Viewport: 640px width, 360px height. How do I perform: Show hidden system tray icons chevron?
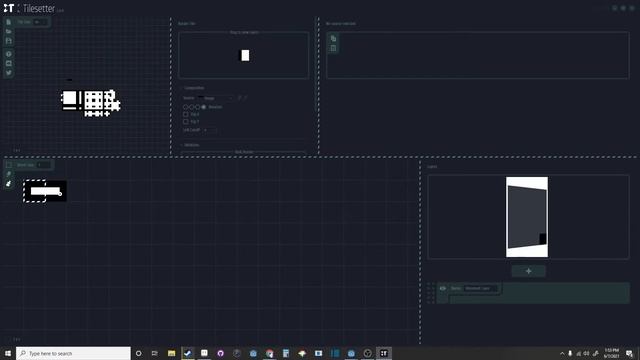tap(562, 353)
